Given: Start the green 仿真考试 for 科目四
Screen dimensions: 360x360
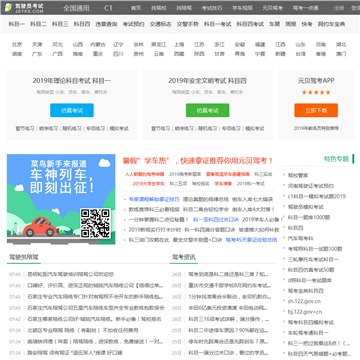Looking at the screenshot, I should click(x=208, y=110).
